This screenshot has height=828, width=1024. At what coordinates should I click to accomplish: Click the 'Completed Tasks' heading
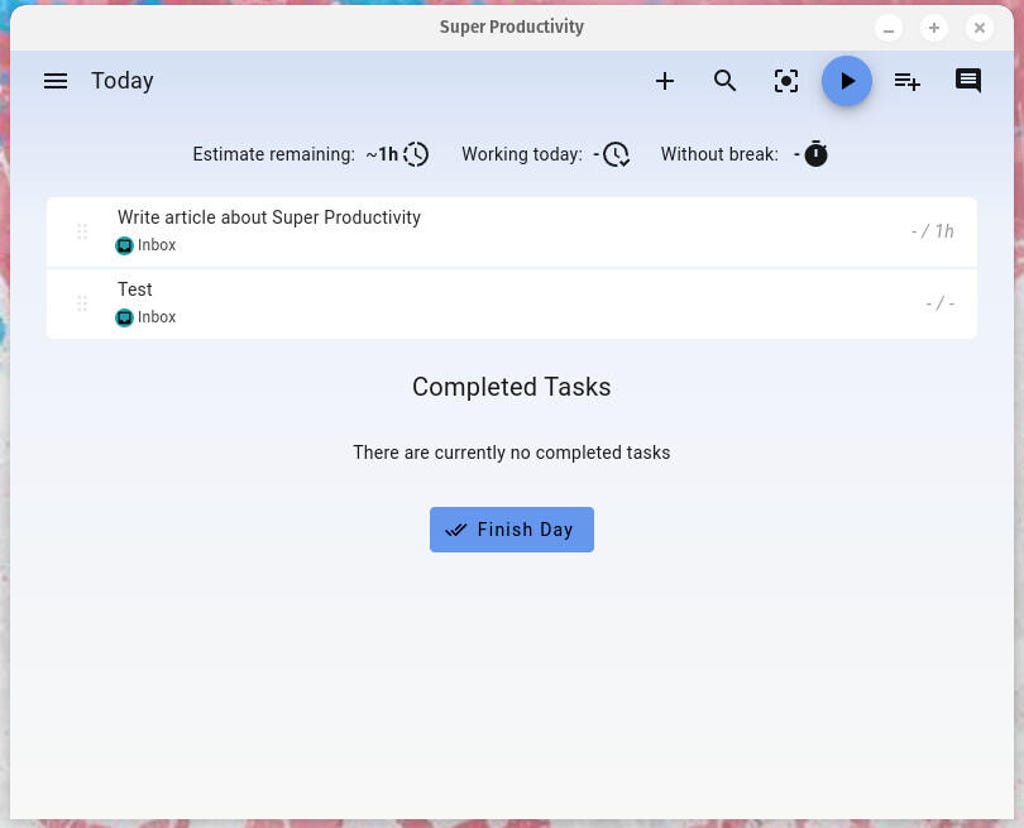(x=511, y=387)
